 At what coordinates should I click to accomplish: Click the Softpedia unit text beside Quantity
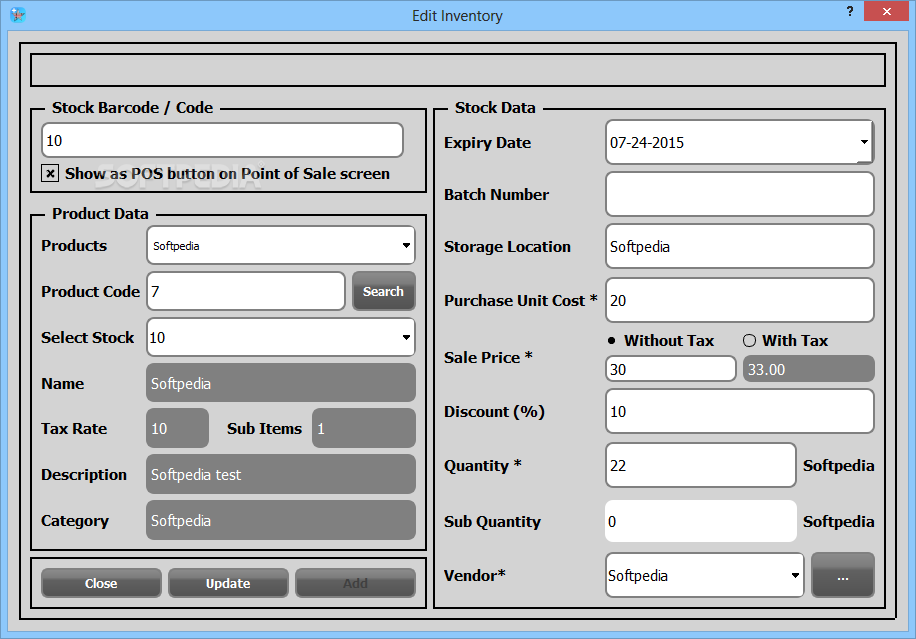click(x=838, y=466)
